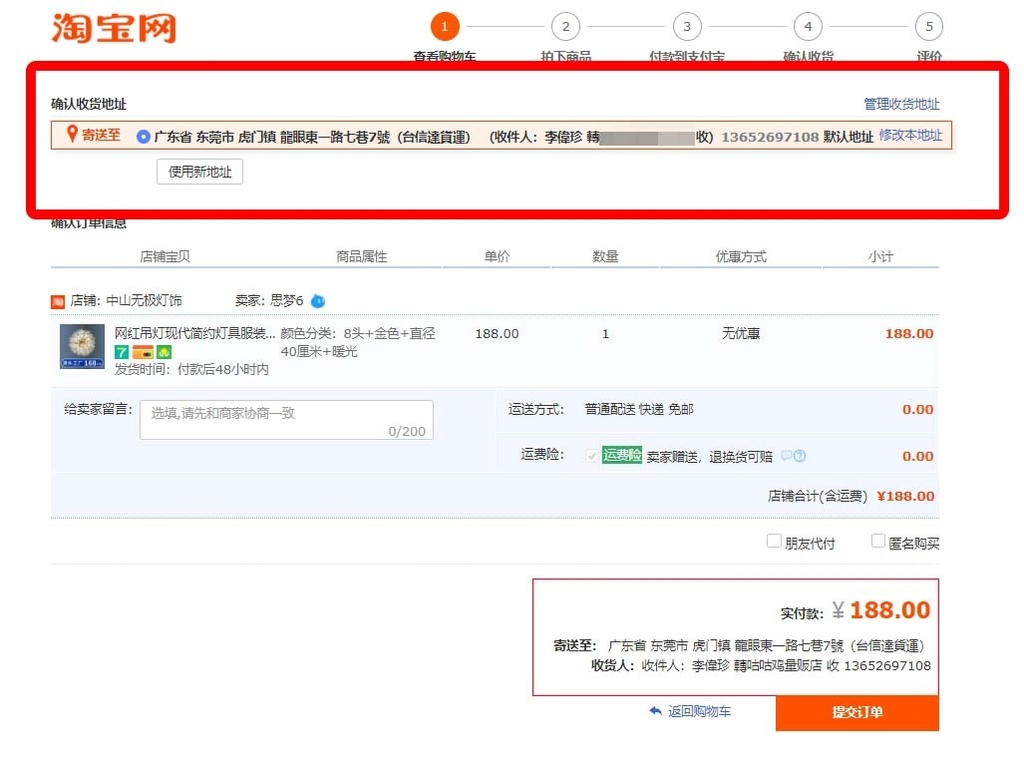Image resolution: width=1024 pixels, height=770 pixels.
Task: Click the 店铺宝贝 column header
Action: click(x=165, y=257)
